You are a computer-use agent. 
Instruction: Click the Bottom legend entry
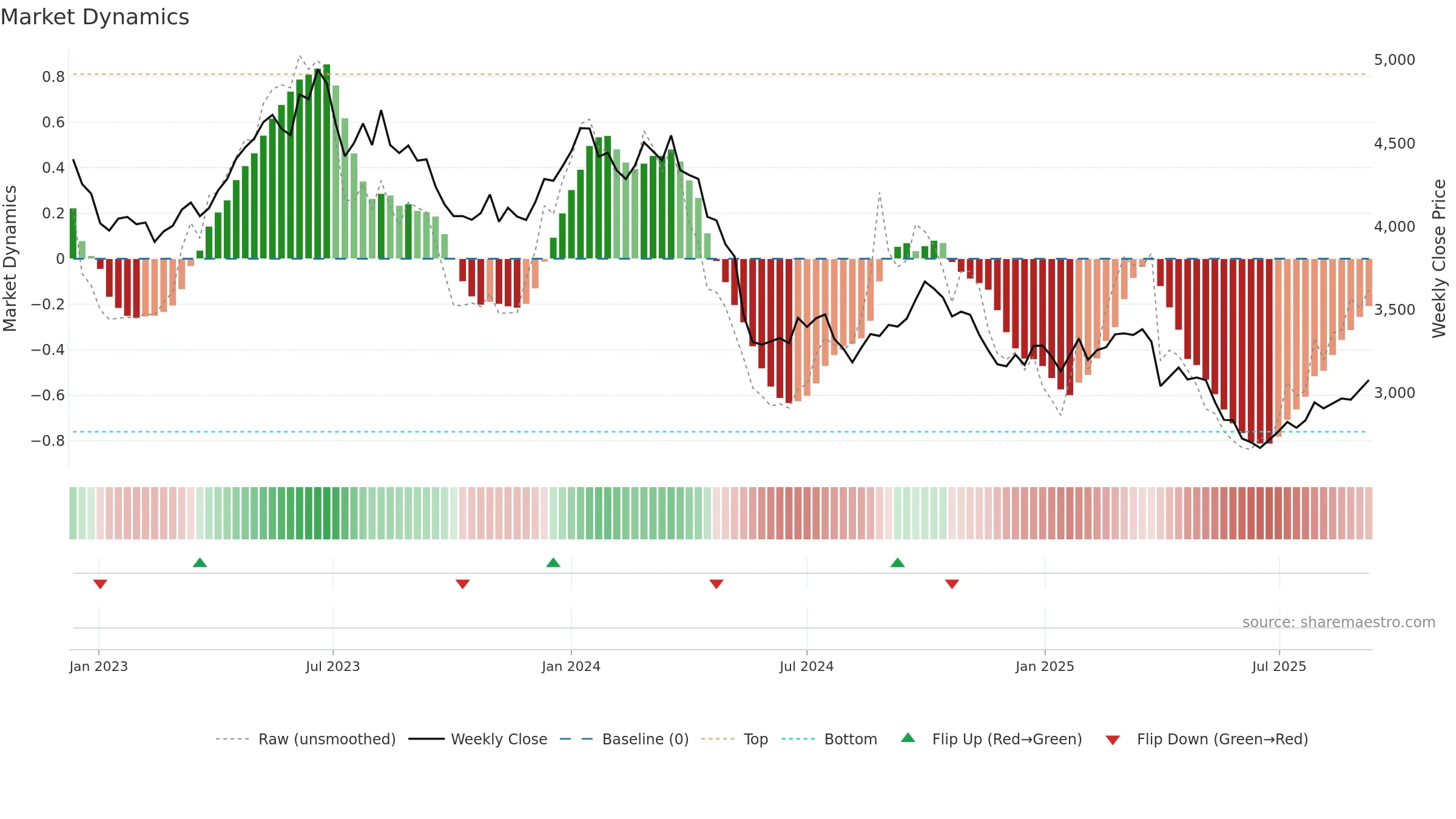[829, 739]
